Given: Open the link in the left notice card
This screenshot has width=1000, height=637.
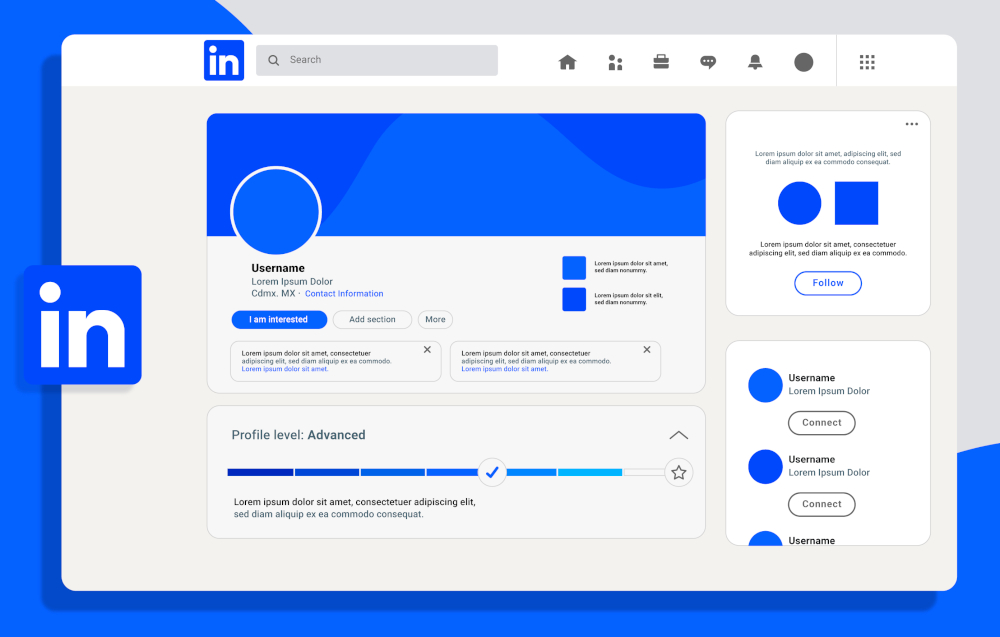Looking at the screenshot, I should pyautogui.click(x=284, y=369).
